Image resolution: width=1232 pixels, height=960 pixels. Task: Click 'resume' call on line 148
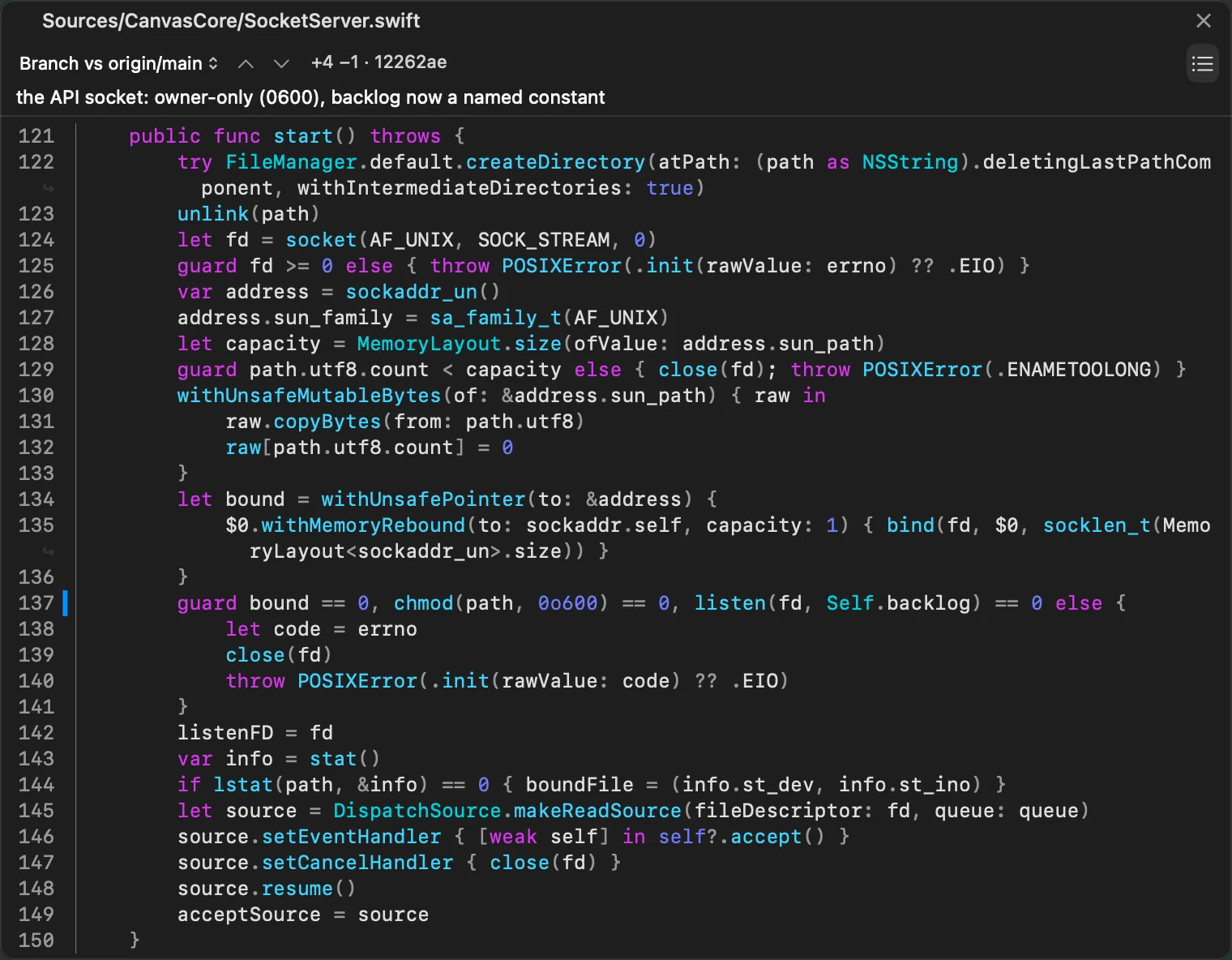pos(297,889)
